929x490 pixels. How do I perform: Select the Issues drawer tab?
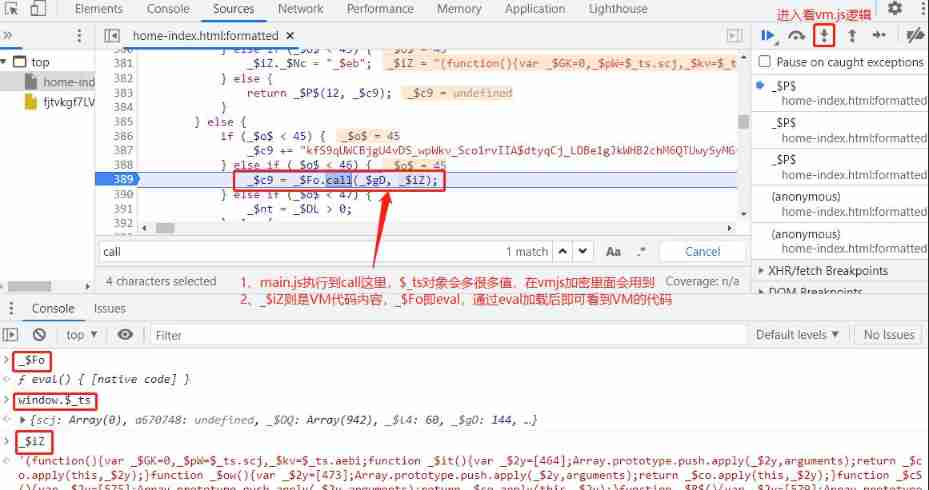point(110,309)
